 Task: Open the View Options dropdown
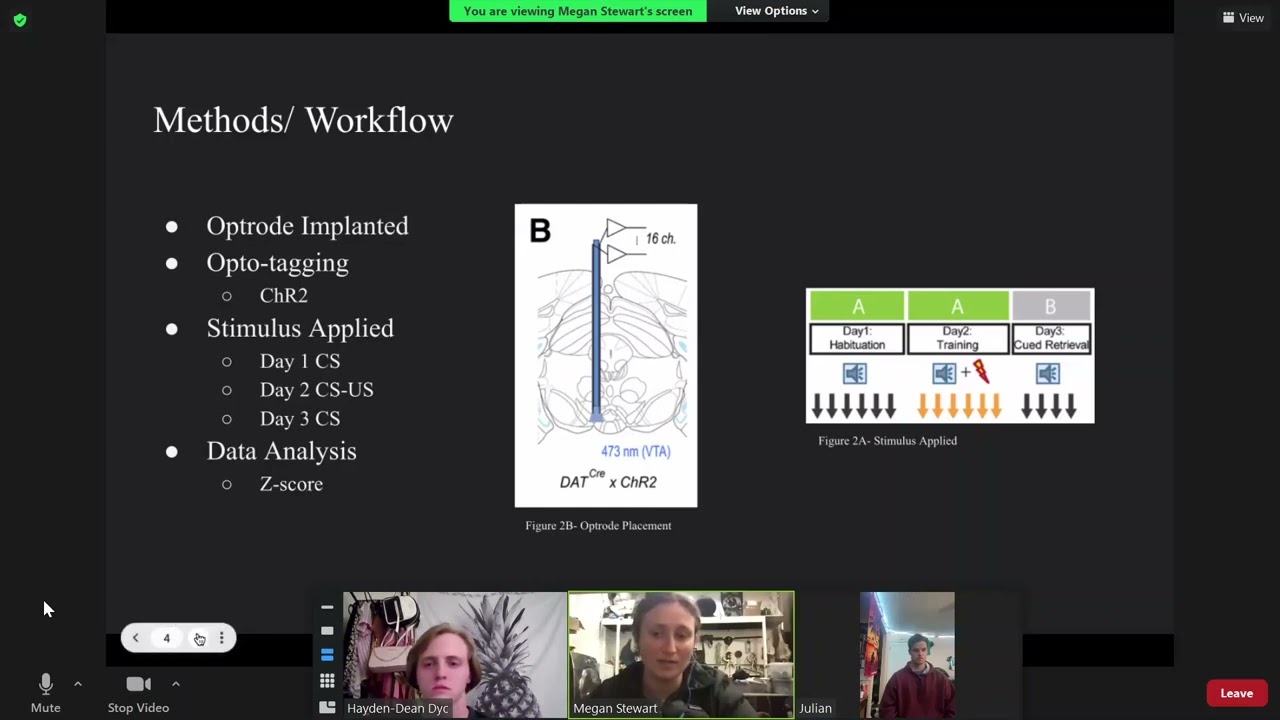(777, 11)
